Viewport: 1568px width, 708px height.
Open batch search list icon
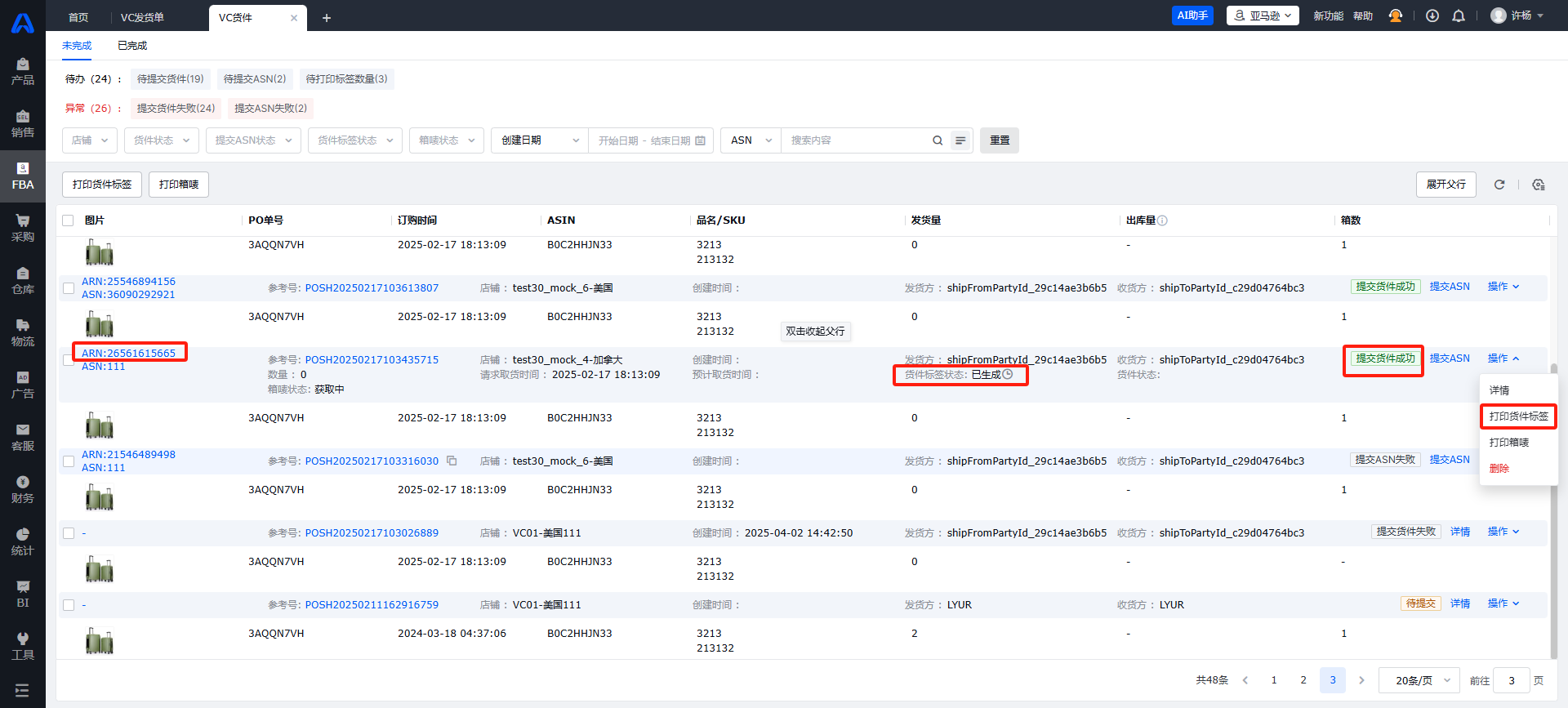coord(960,140)
